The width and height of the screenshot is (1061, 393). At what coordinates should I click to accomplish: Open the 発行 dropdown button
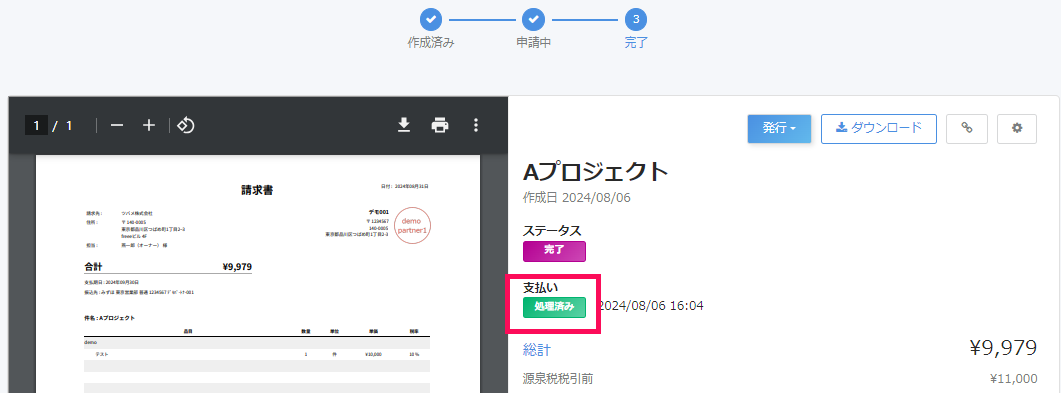point(779,129)
